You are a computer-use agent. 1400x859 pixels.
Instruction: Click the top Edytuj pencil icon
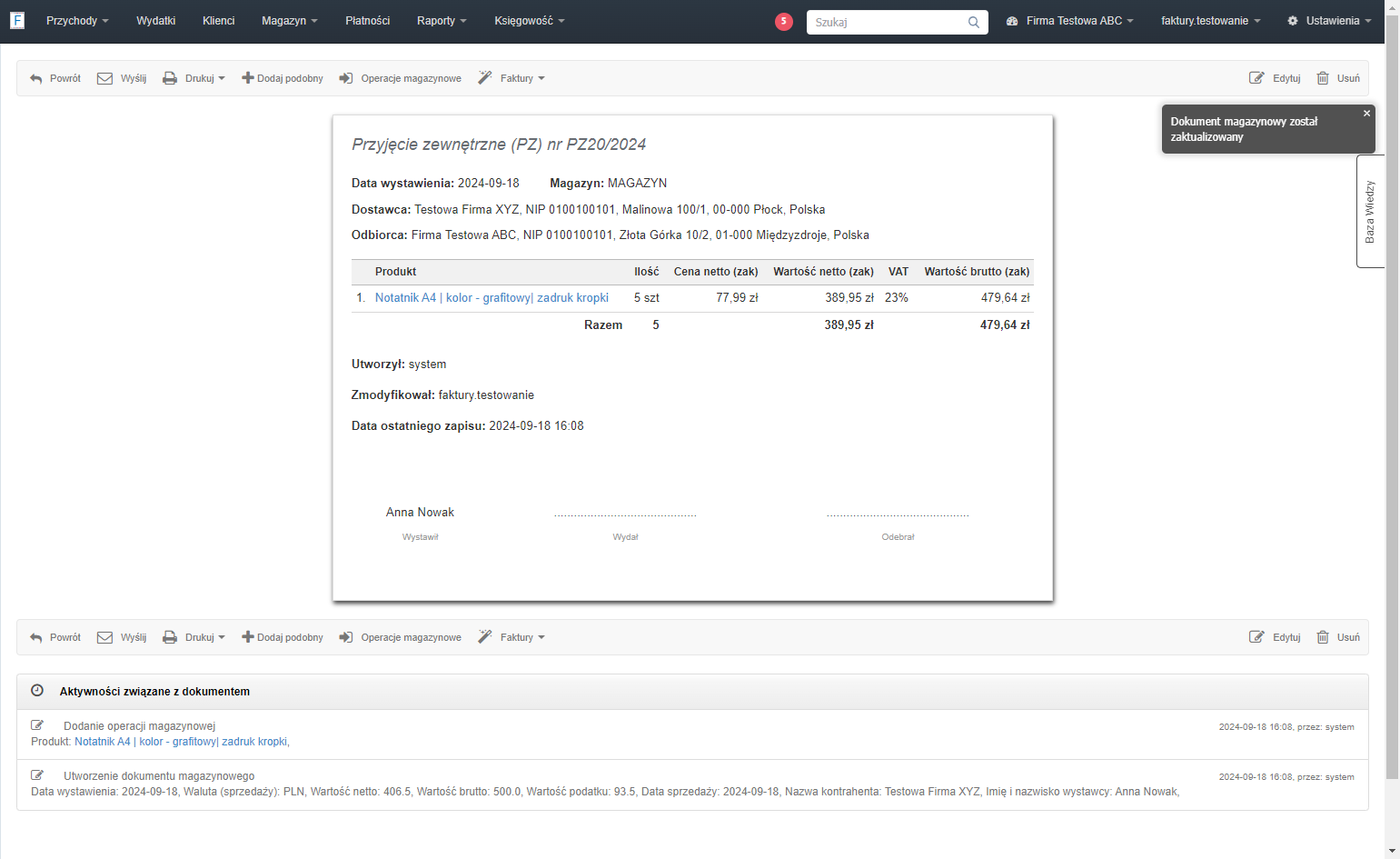(1256, 78)
